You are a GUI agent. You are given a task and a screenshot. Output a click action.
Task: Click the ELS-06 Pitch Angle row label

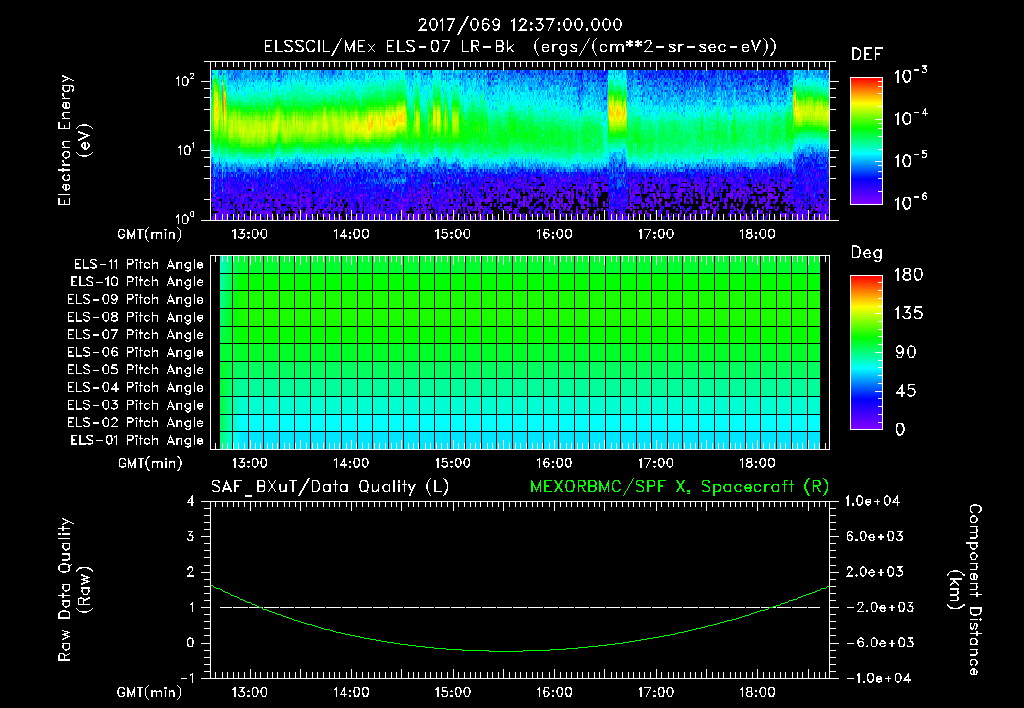pos(136,352)
